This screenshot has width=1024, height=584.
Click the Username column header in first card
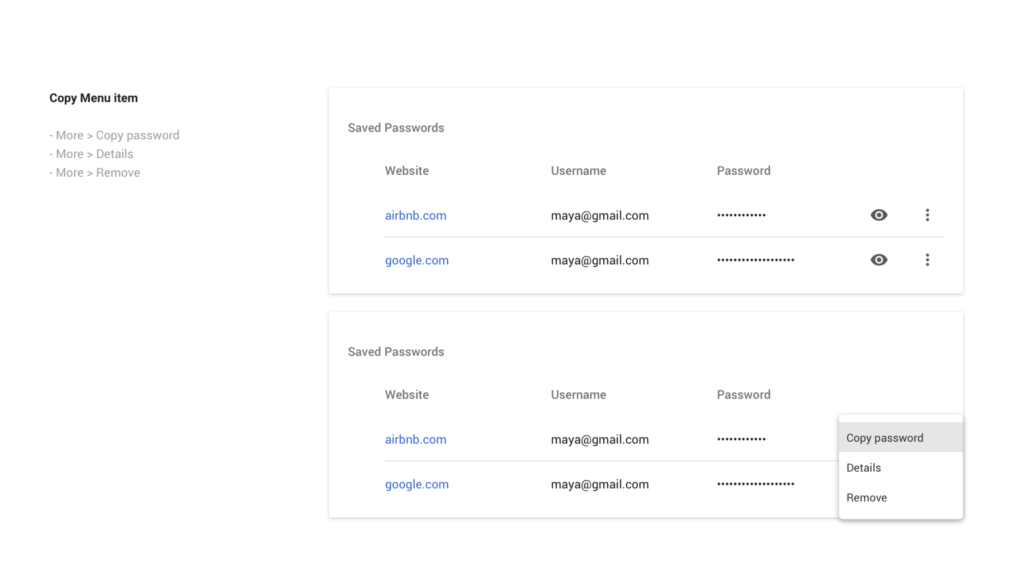pyautogui.click(x=578, y=171)
